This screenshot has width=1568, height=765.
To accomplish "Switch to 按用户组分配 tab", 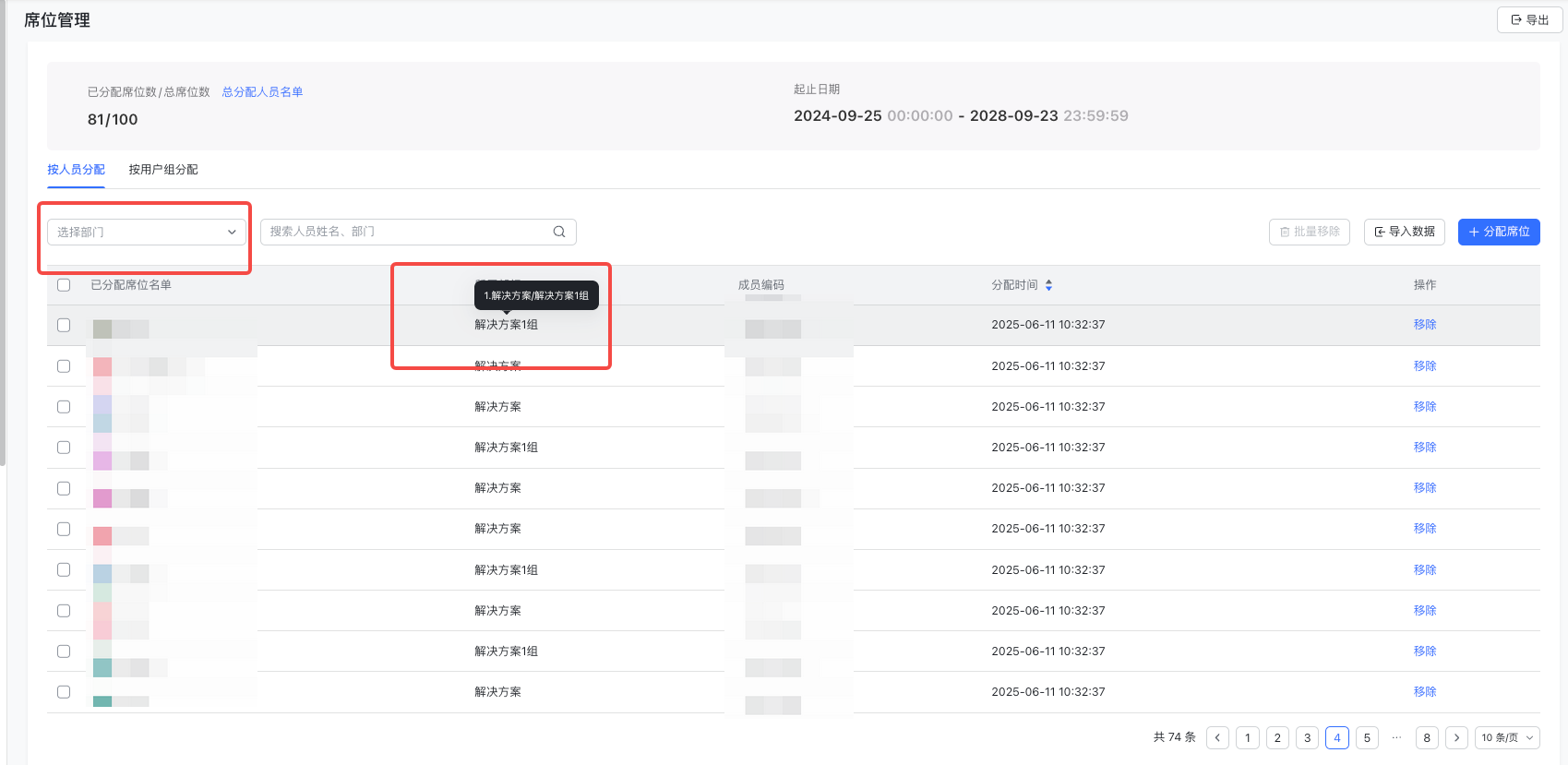I will 163,170.
